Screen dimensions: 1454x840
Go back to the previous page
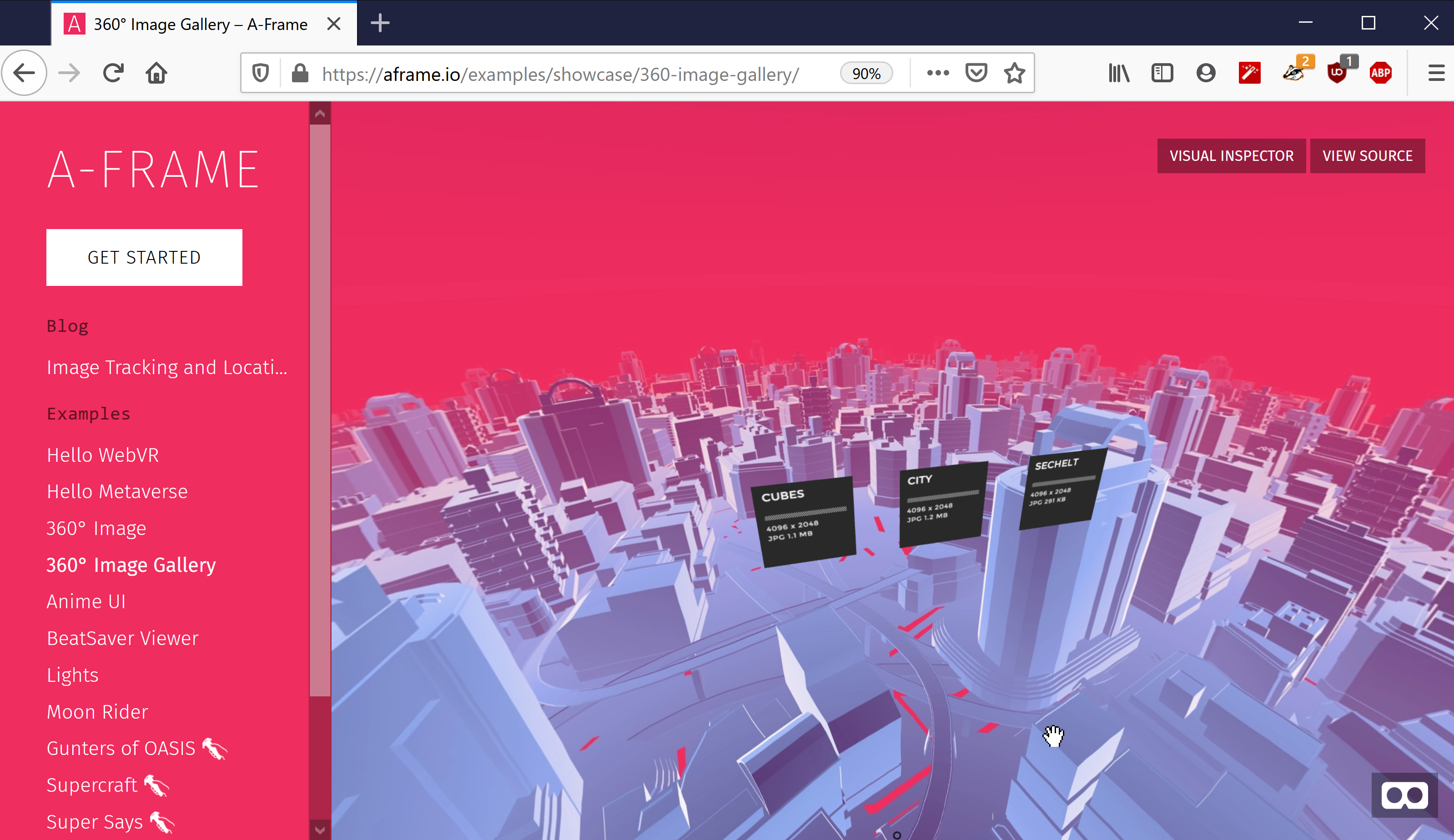click(24, 73)
